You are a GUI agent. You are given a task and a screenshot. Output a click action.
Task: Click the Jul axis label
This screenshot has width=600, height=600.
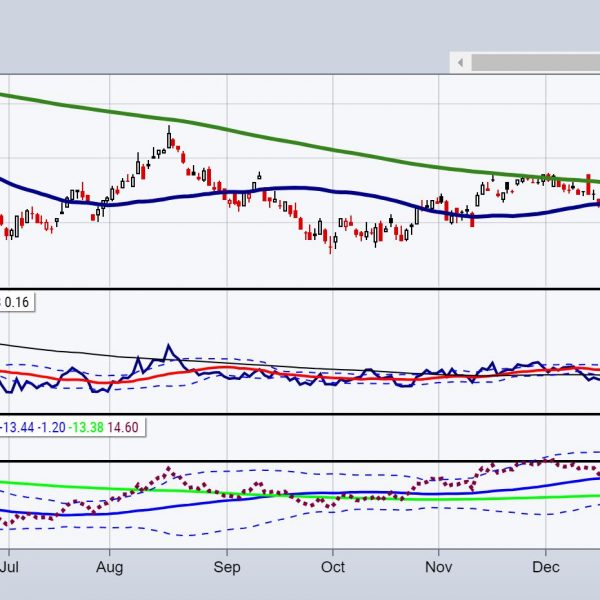pyautogui.click(x=9, y=567)
